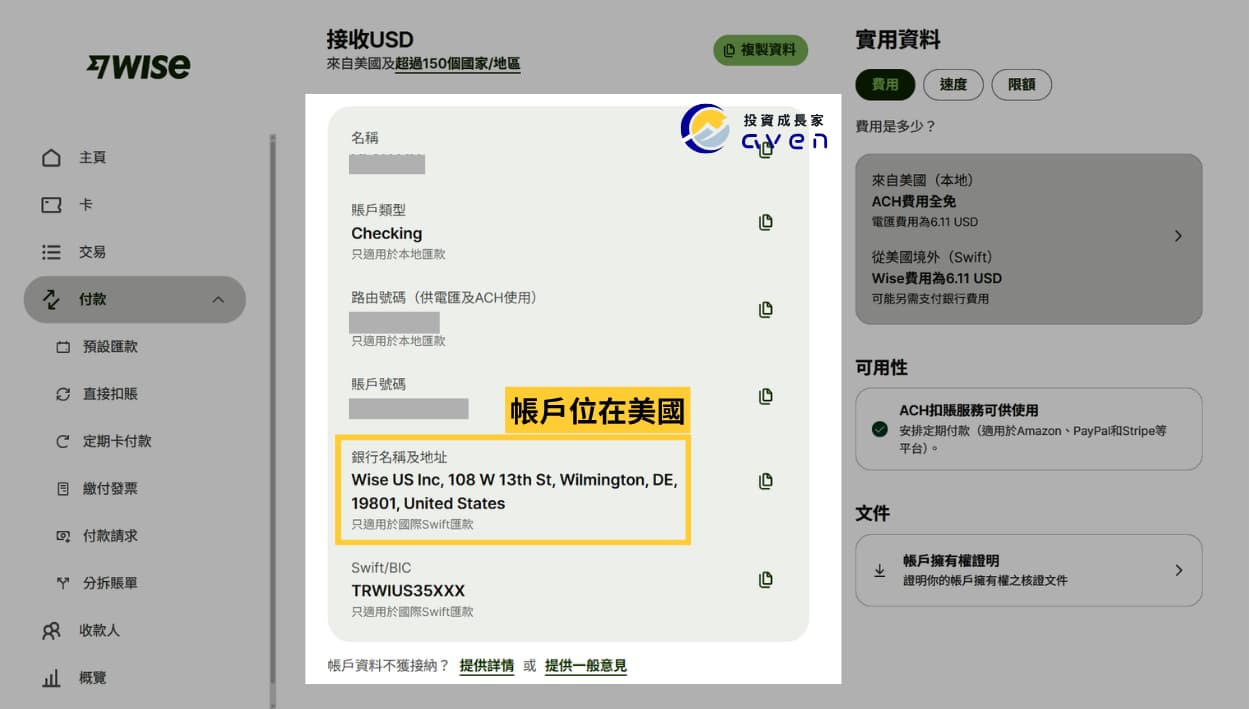
Task: Click the download icon for 帳戶擁有權證明
Action: [880, 570]
